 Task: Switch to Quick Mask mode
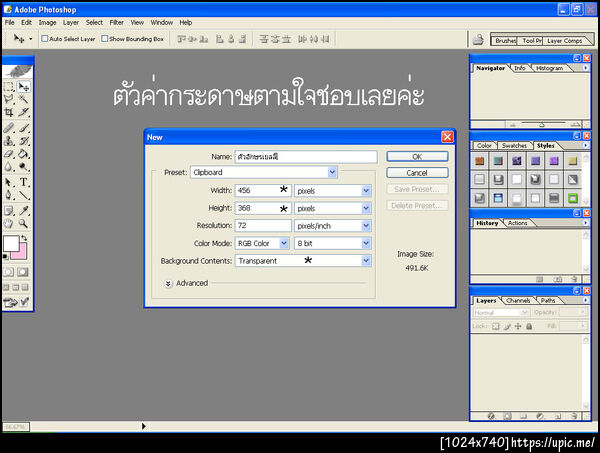point(23,272)
